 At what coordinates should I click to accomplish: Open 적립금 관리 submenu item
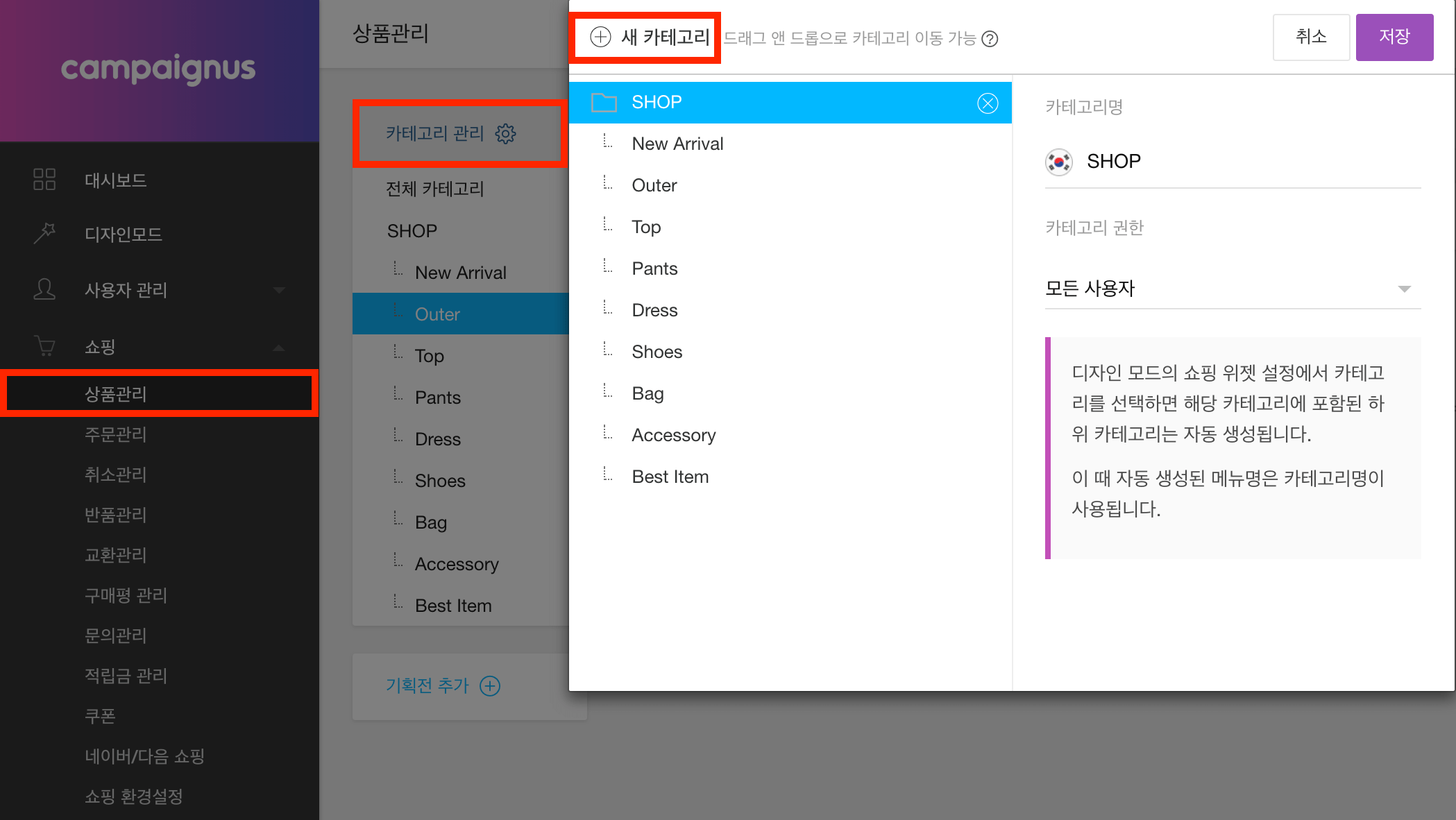tap(126, 676)
